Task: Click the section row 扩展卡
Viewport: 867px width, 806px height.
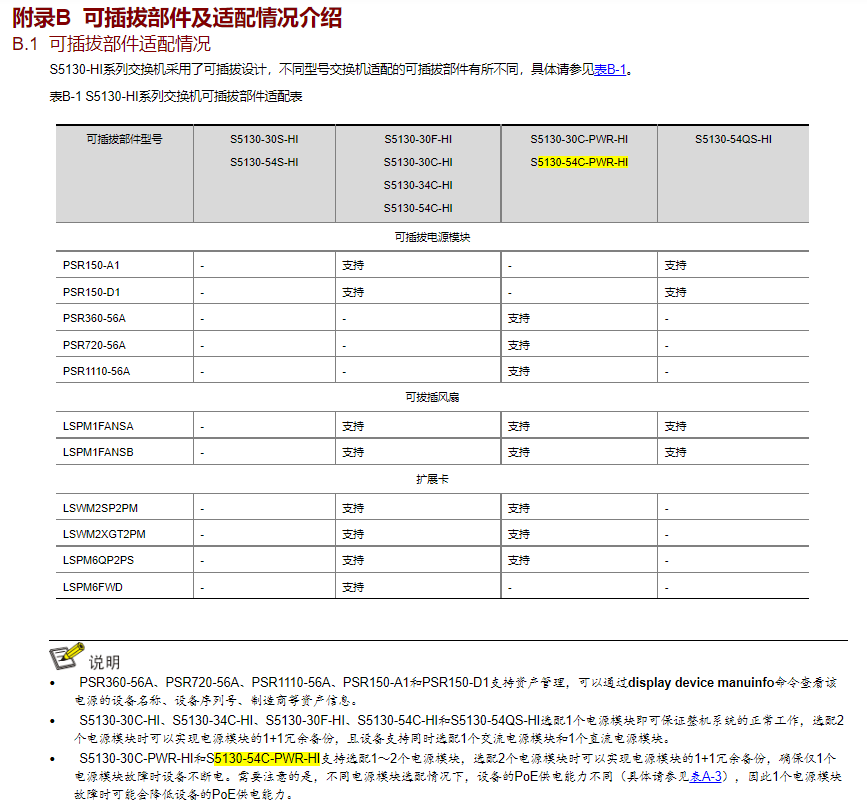Action: [432, 479]
